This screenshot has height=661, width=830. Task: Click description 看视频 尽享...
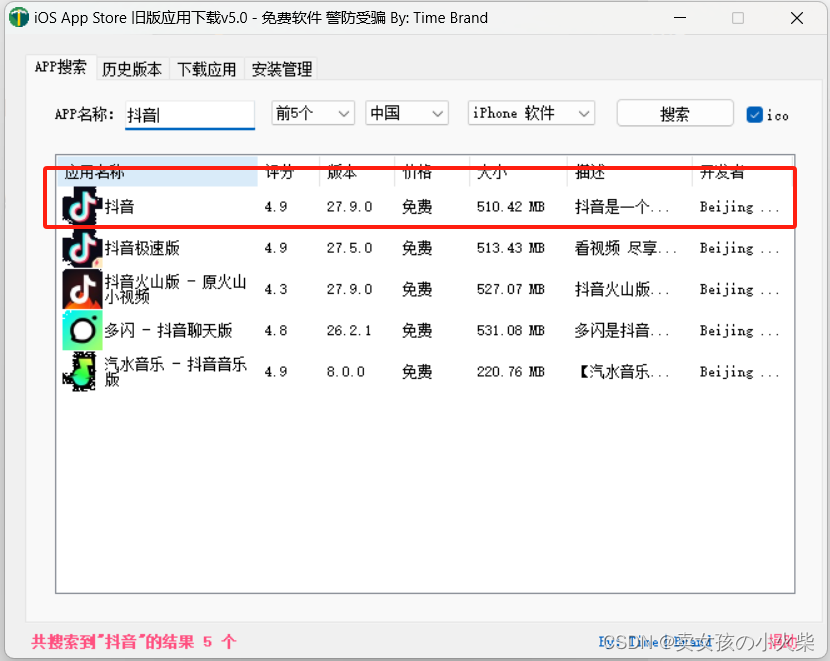[x=626, y=248]
